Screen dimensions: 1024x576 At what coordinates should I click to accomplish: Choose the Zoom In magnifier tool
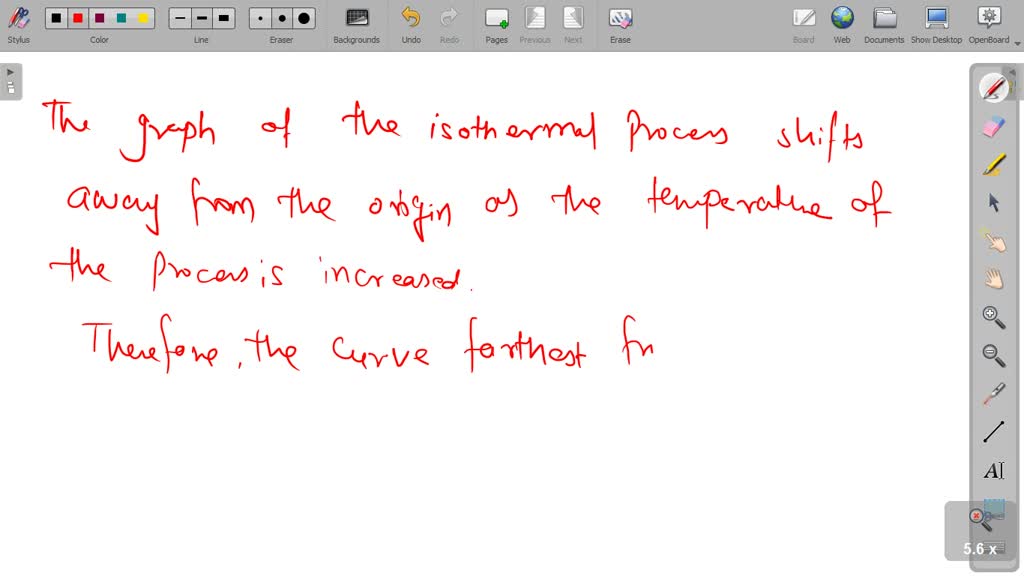tap(993, 316)
